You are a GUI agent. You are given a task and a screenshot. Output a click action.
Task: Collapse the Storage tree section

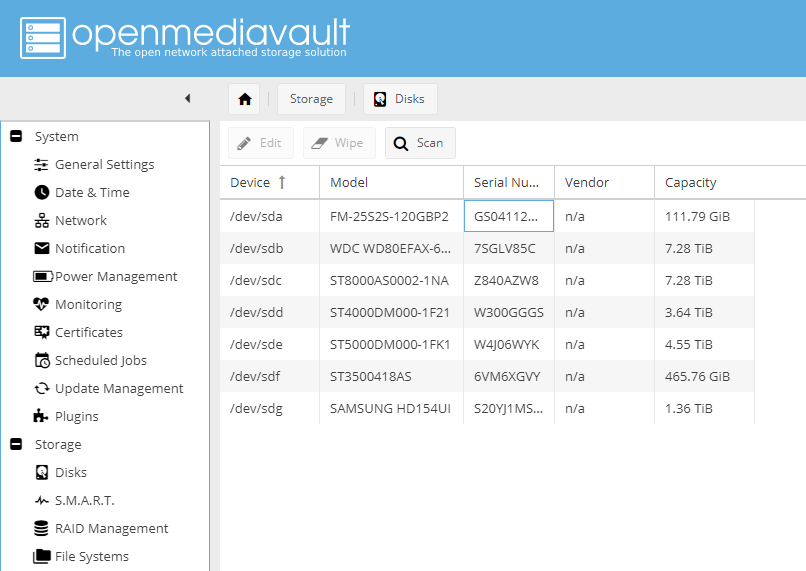click(16, 444)
